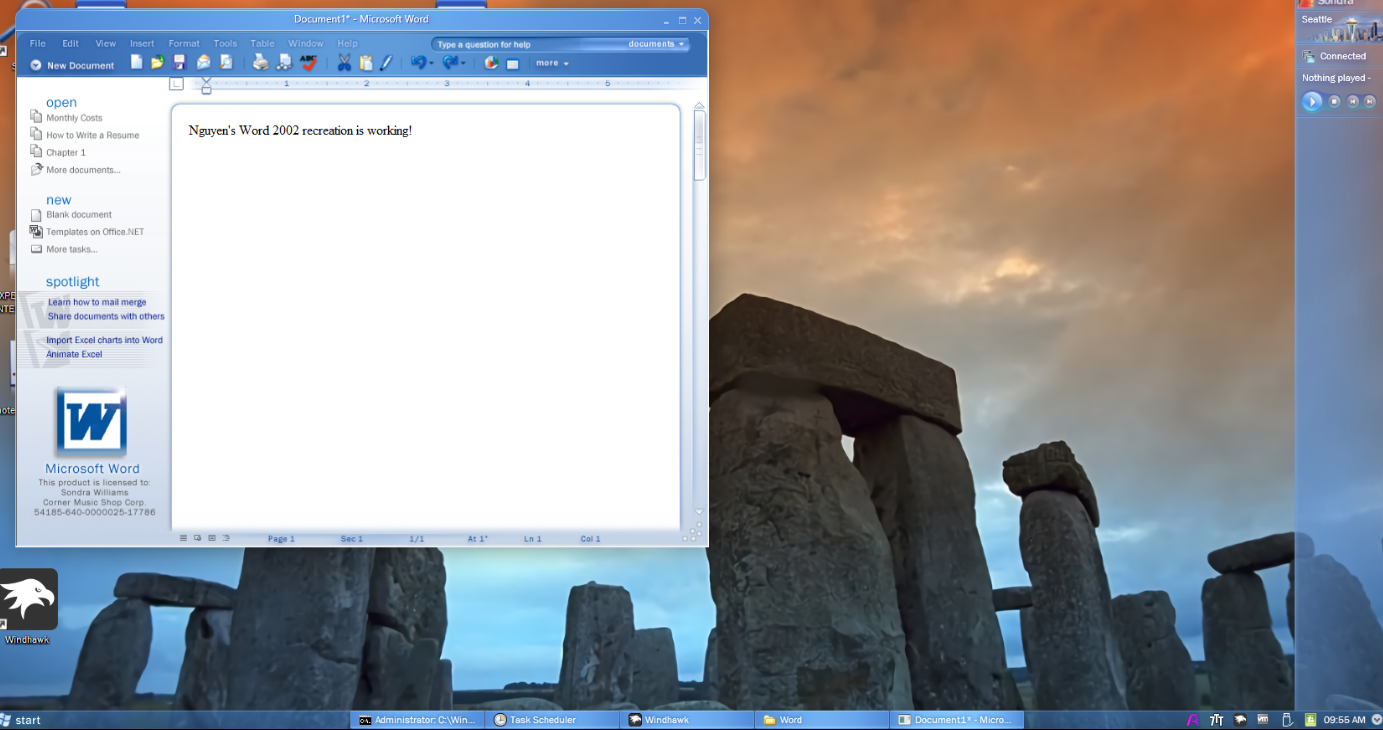Screen dimensions: 1383x730
Task: Click the envelope e-mail toolbar icon
Action: pyautogui.click(x=204, y=63)
